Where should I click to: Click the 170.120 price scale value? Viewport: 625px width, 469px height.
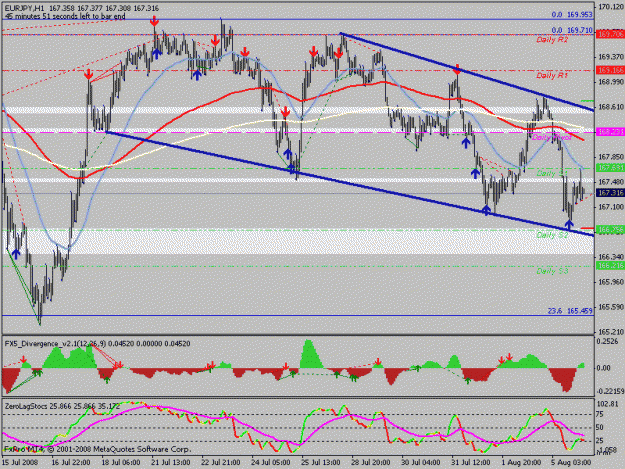coord(611,7)
